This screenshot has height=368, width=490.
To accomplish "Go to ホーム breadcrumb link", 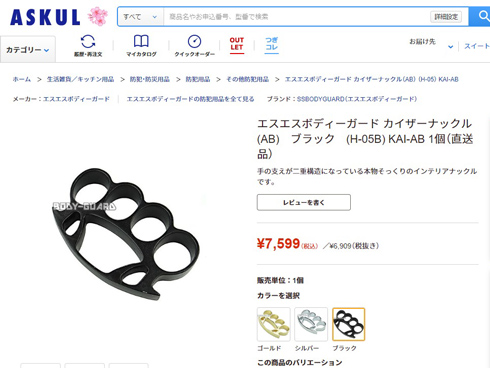I will [22, 79].
